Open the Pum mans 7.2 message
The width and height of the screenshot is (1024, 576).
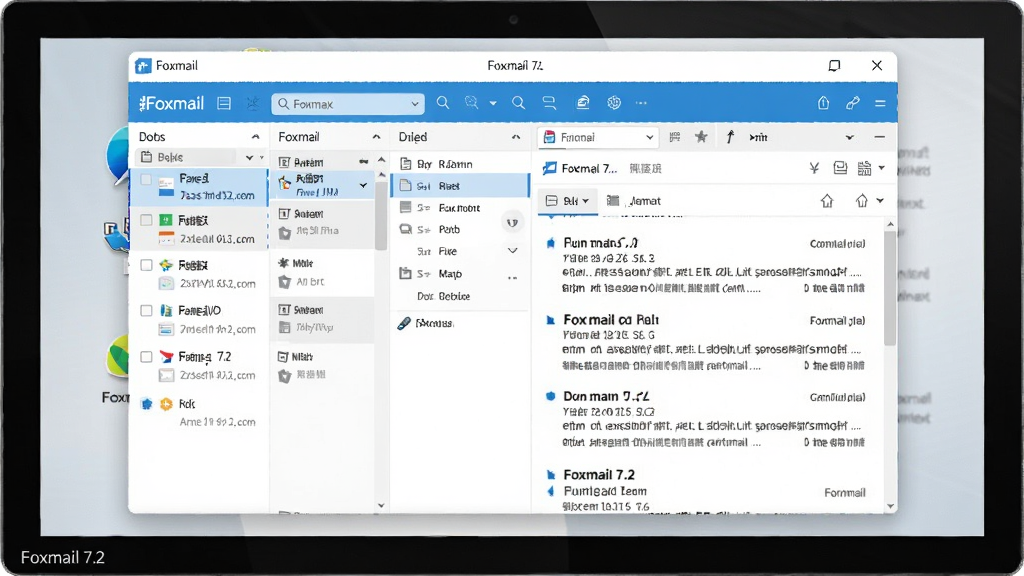(x=709, y=265)
